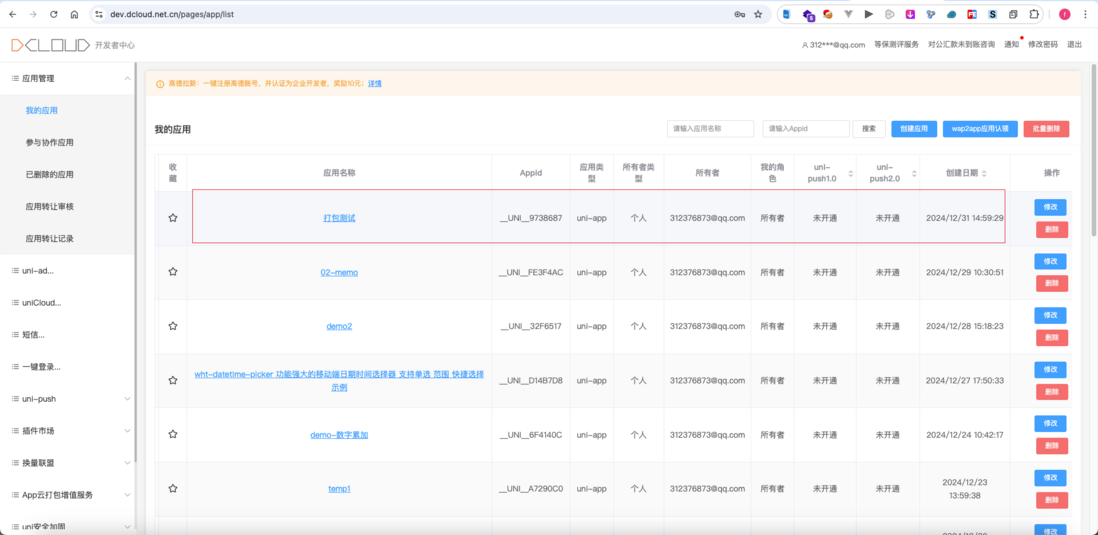Viewport: 1098px width, 535px height.
Task: Click the red 批量删除 button
Action: (1046, 129)
